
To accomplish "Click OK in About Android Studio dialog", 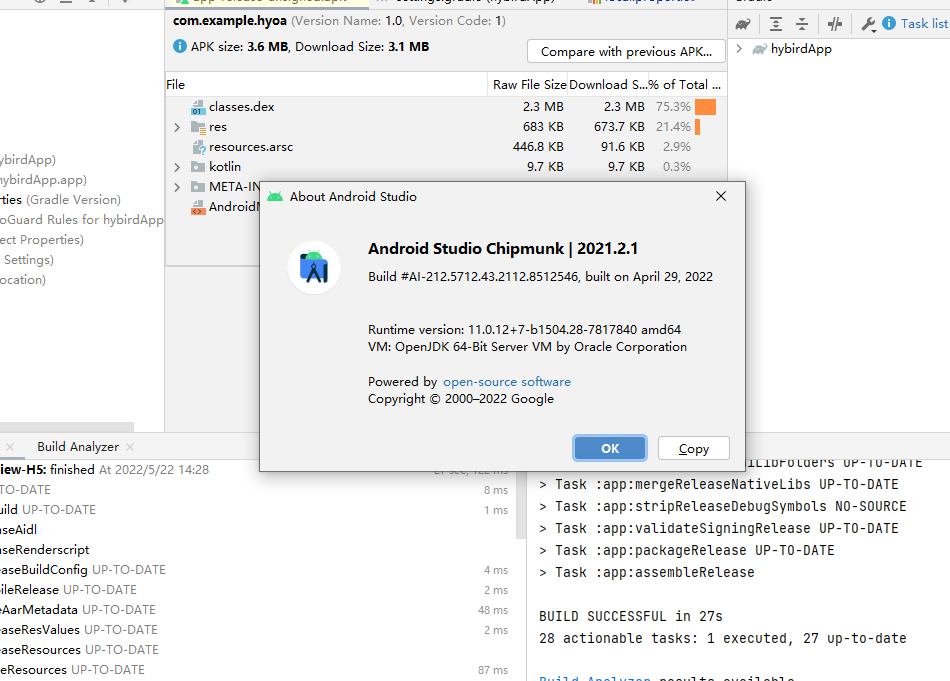I will tap(610, 448).
